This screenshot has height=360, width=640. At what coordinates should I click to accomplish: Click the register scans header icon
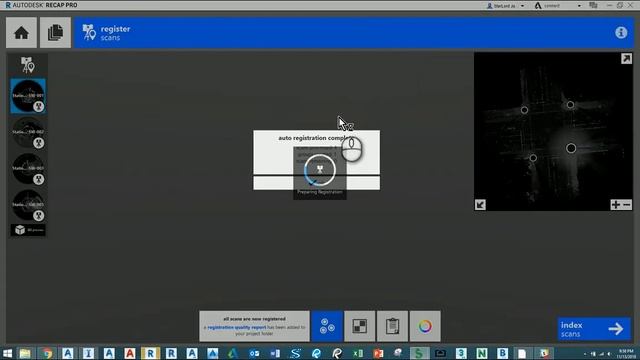pyautogui.click(x=89, y=33)
